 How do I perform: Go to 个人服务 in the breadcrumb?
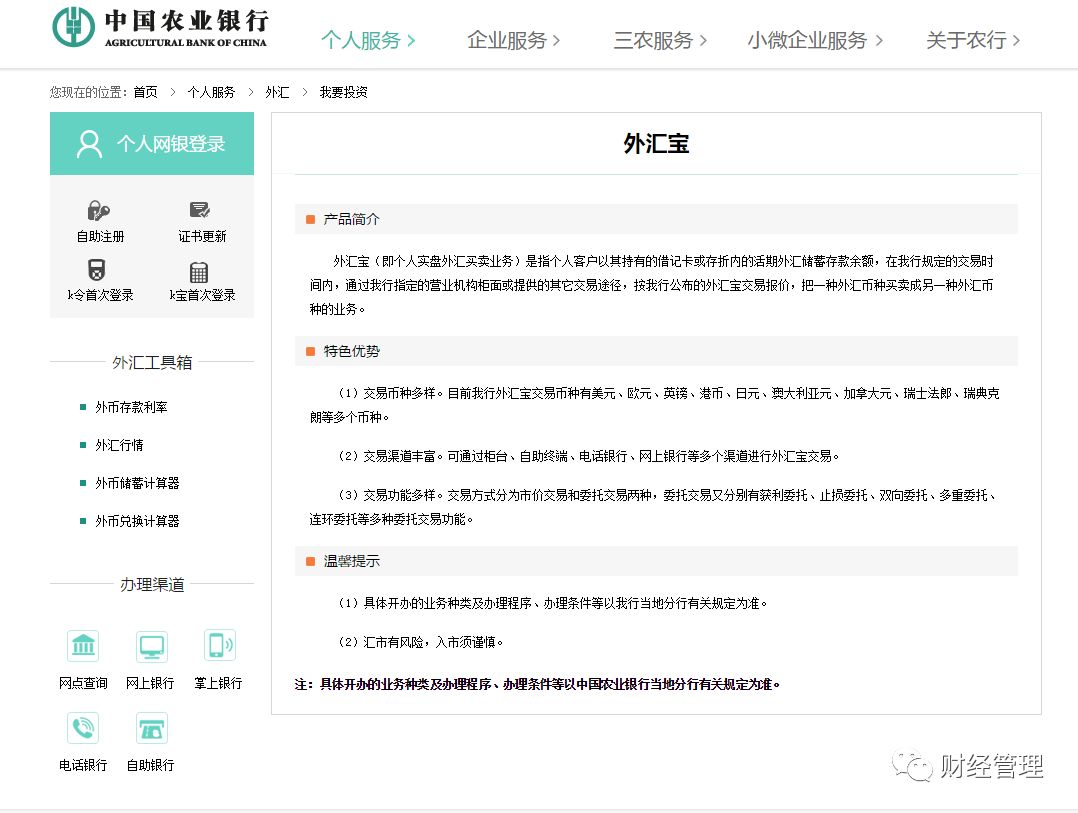pos(211,92)
